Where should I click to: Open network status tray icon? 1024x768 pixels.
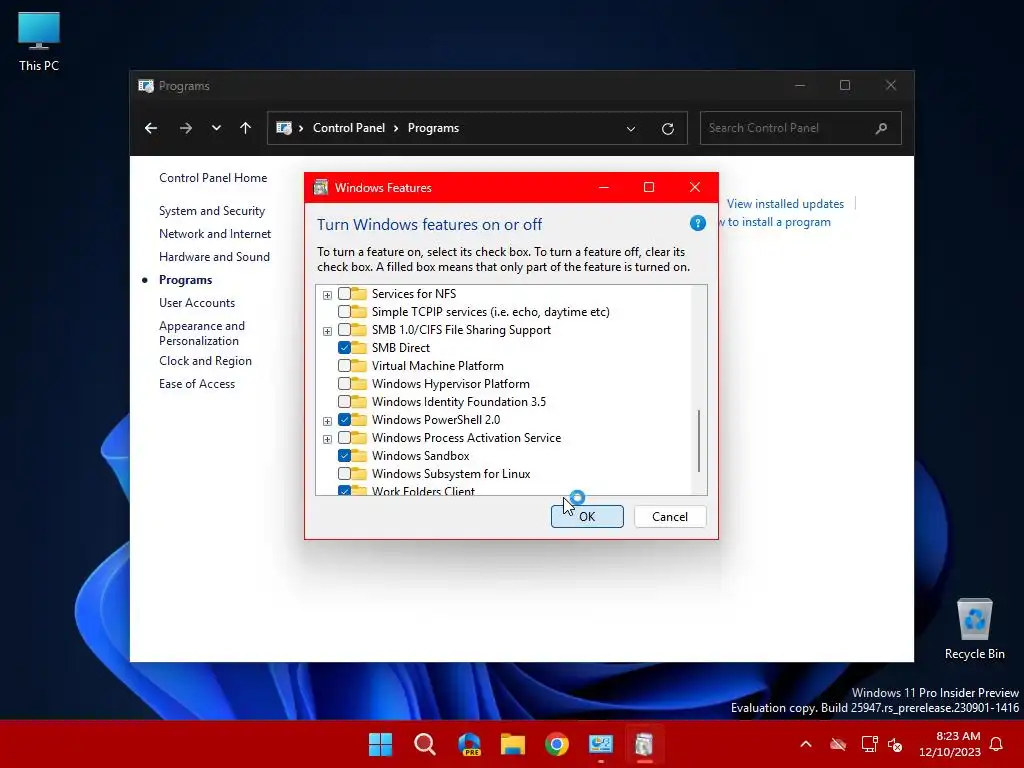click(869, 744)
